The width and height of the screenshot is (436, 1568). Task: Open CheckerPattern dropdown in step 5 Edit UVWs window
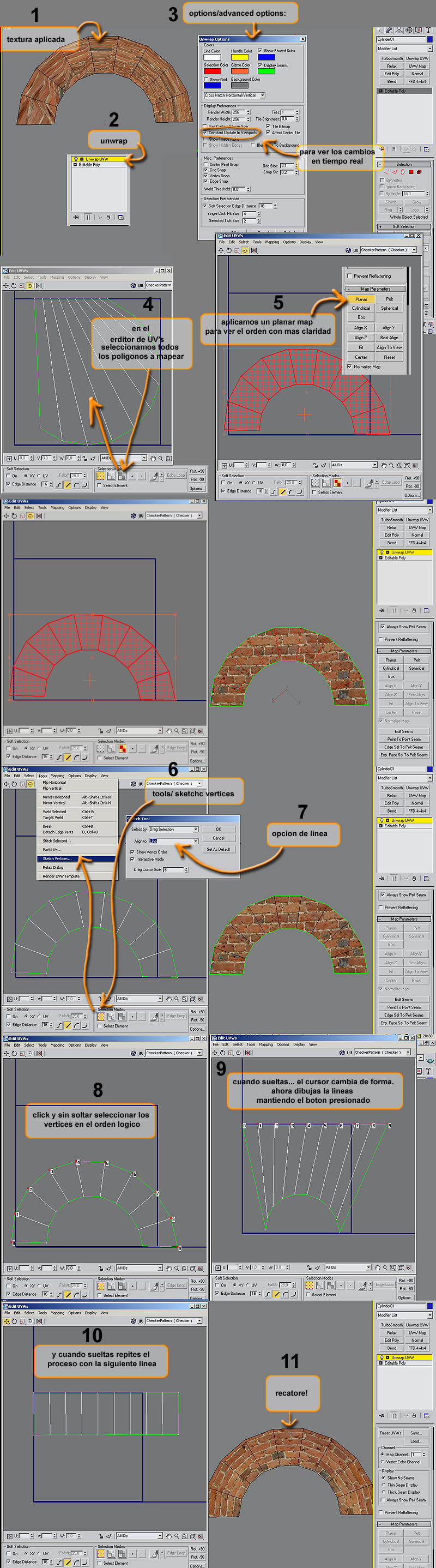[389, 250]
